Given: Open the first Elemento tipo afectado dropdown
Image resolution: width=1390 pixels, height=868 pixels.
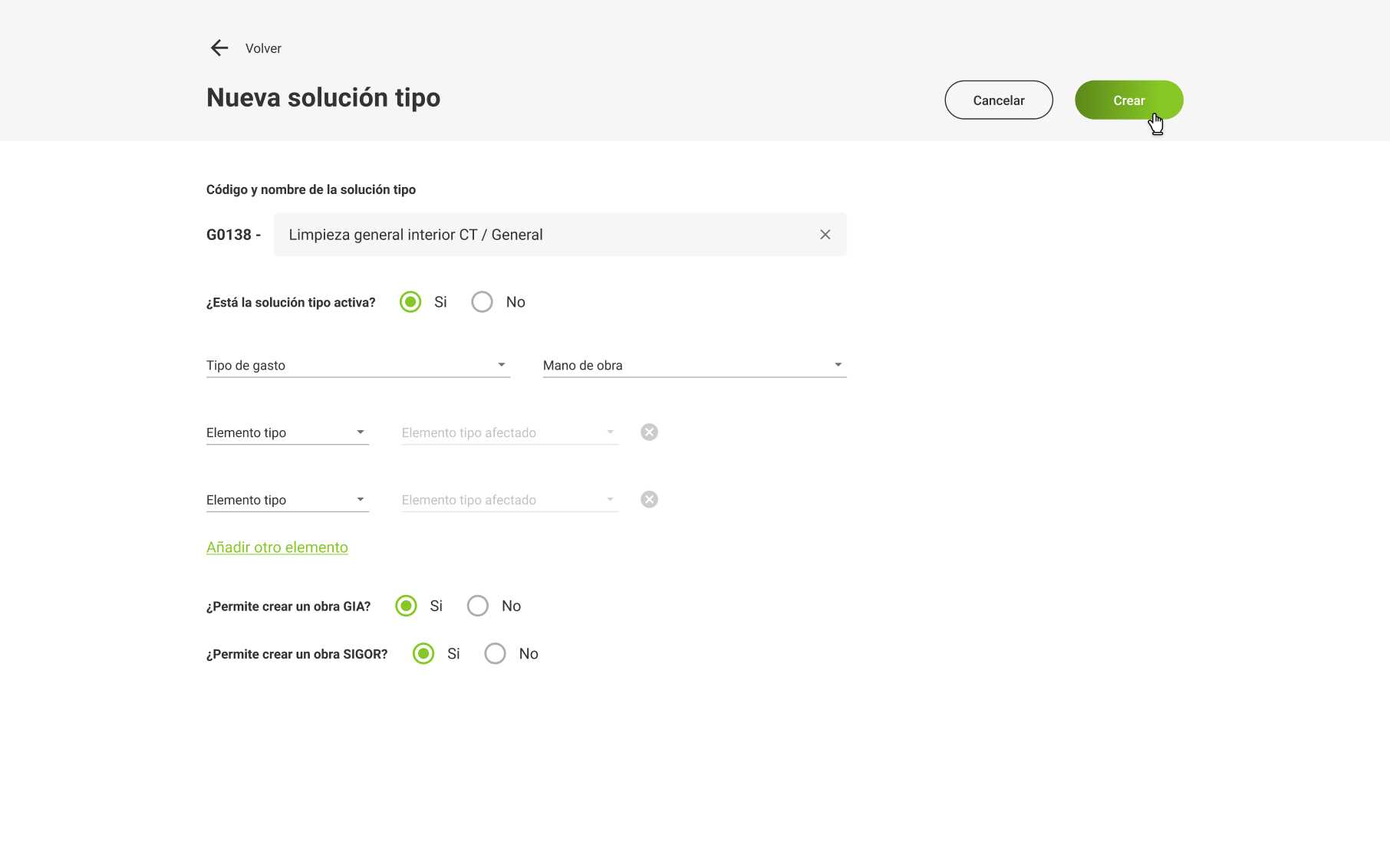Looking at the screenshot, I should 510,433.
